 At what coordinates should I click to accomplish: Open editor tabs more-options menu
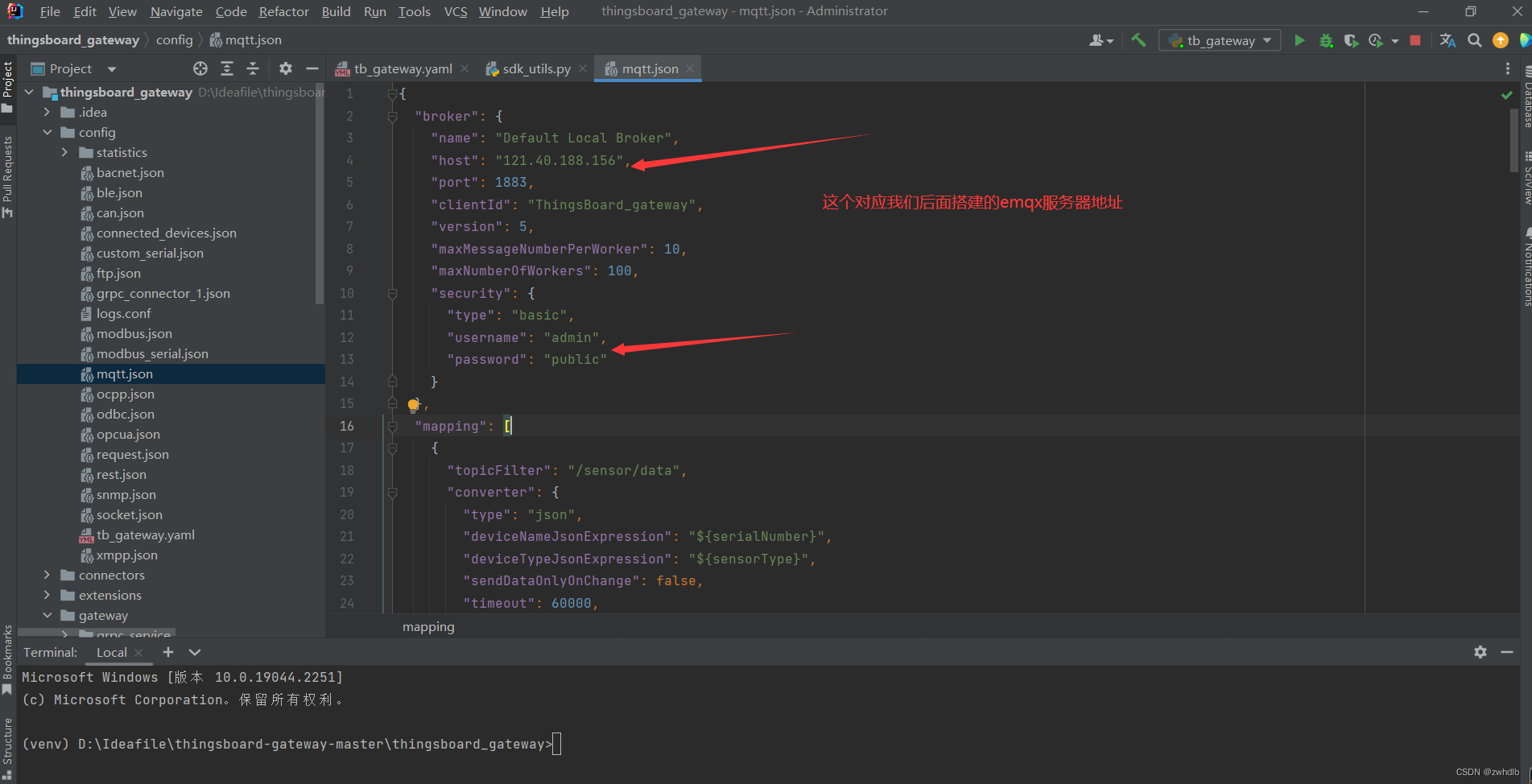point(1508,68)
